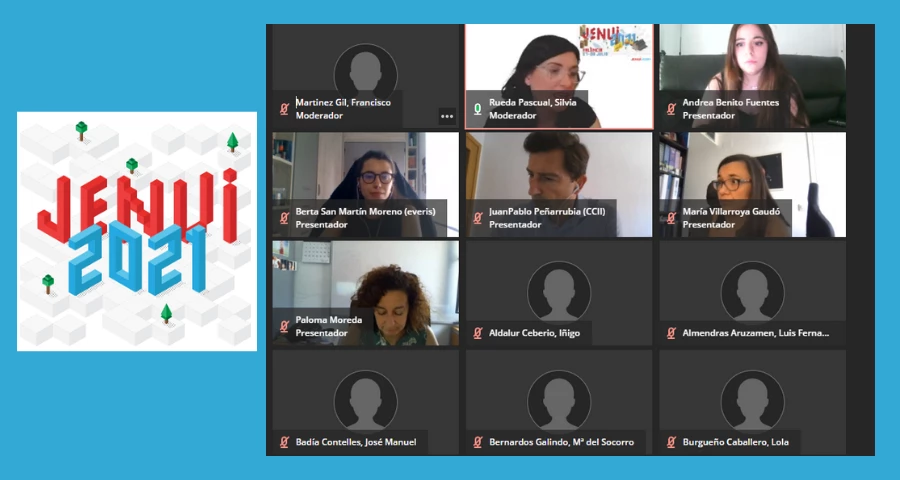Click the JENUI 2021 logo image
This screenshot has width=900, height=480.
pos(137,231)
